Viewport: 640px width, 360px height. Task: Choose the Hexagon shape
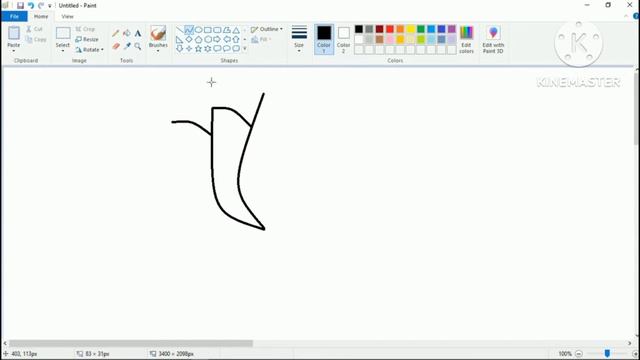click(208, 39)
